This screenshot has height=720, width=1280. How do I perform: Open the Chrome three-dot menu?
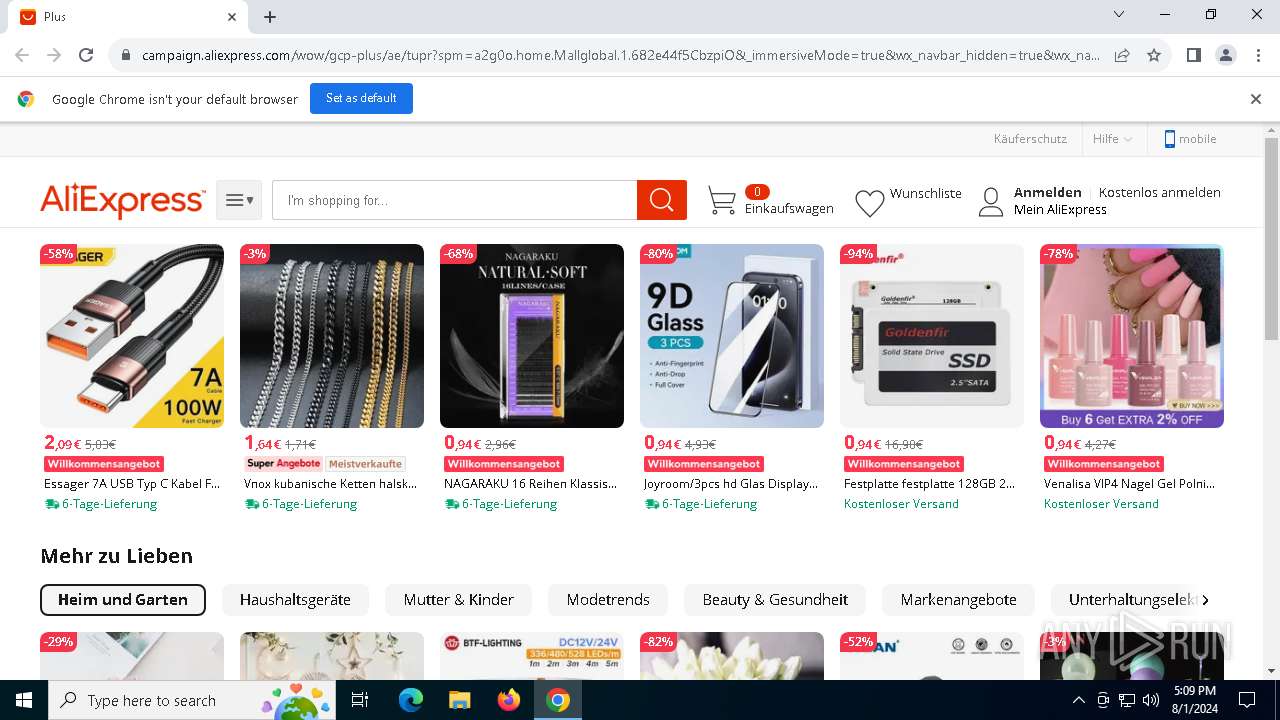[x=1258, y=55]
